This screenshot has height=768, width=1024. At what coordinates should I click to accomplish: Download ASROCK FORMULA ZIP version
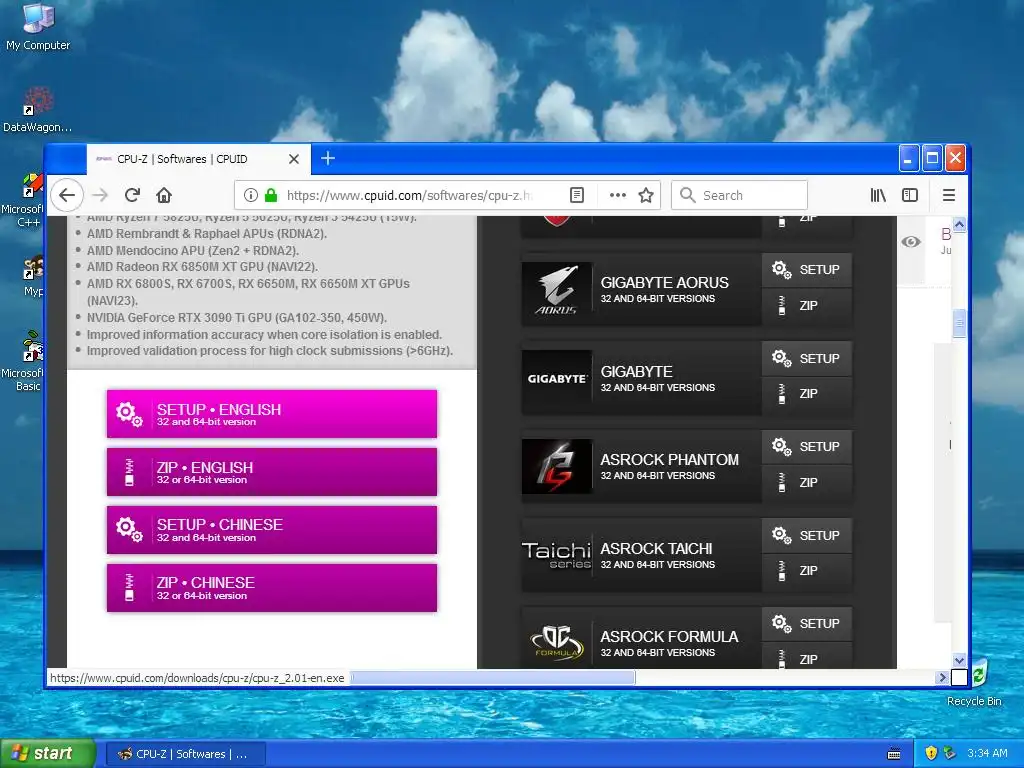pos(807,657)
